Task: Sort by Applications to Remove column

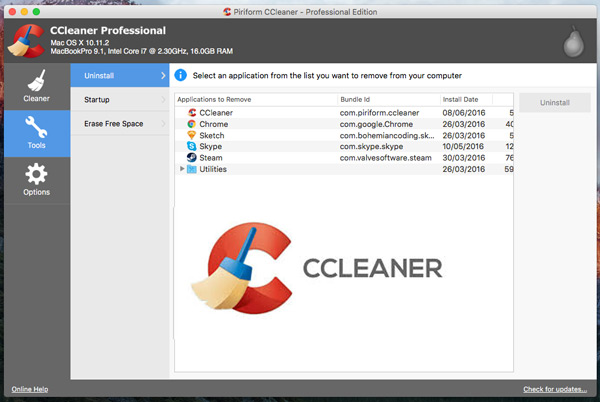Action: tap(256, 99)
